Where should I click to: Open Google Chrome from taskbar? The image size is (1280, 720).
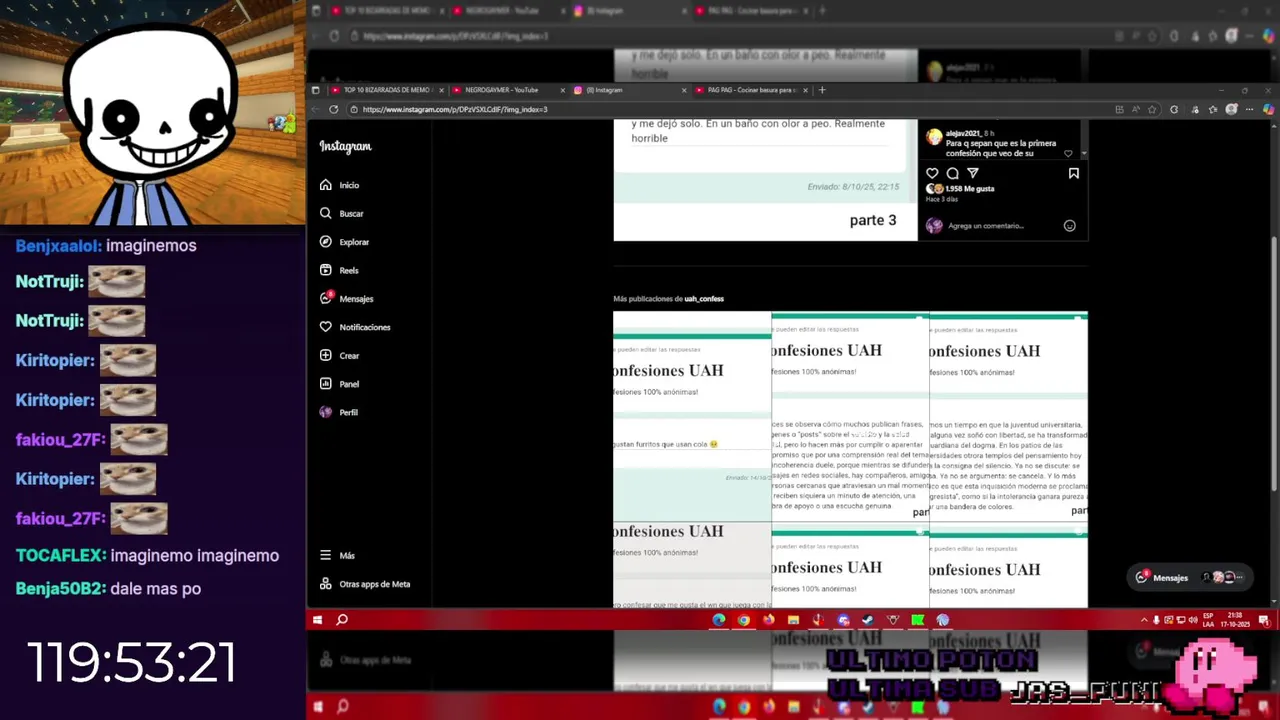[x=744, y=620]
